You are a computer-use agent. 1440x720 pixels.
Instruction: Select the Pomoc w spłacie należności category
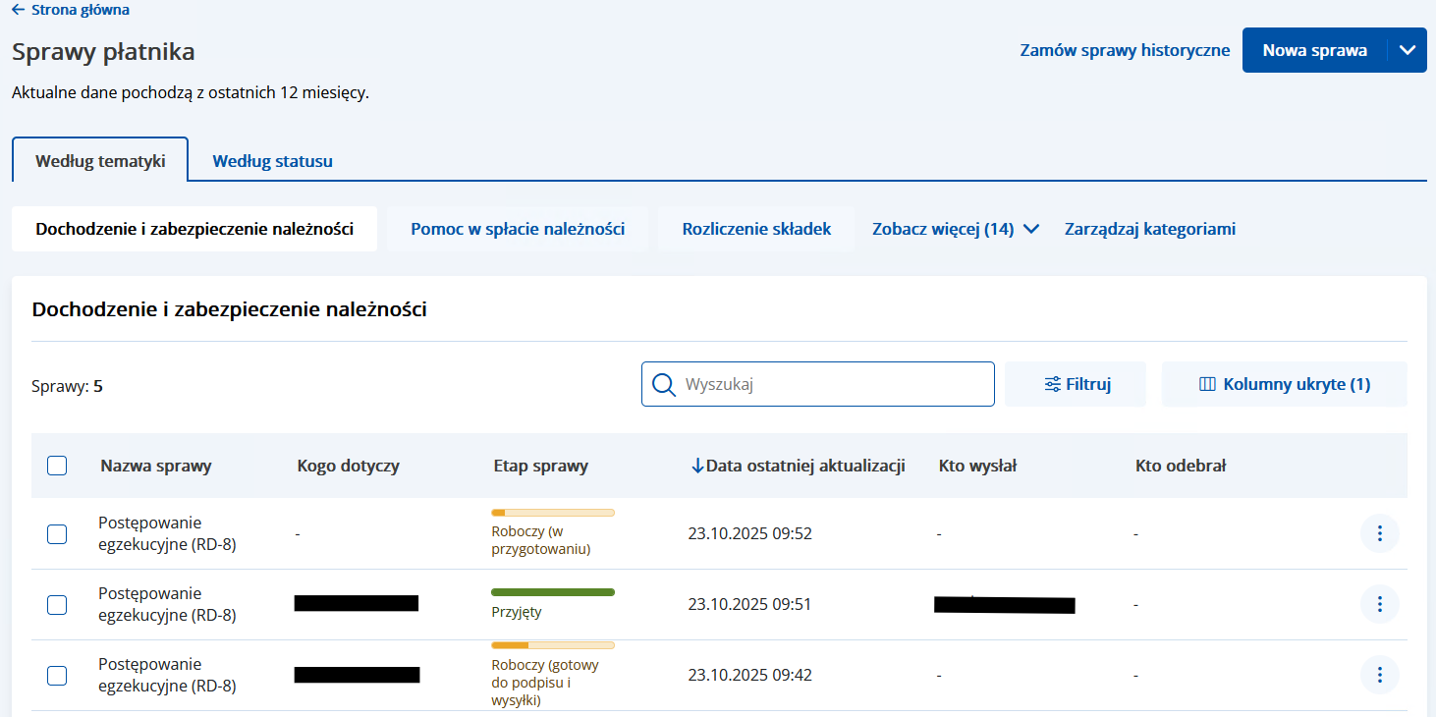[x=517, y=229]
